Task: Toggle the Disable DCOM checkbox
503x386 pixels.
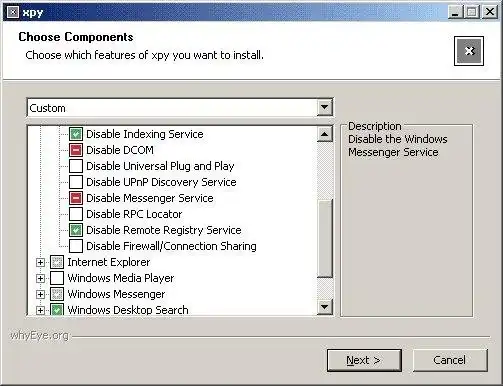Action: point(76,150)
